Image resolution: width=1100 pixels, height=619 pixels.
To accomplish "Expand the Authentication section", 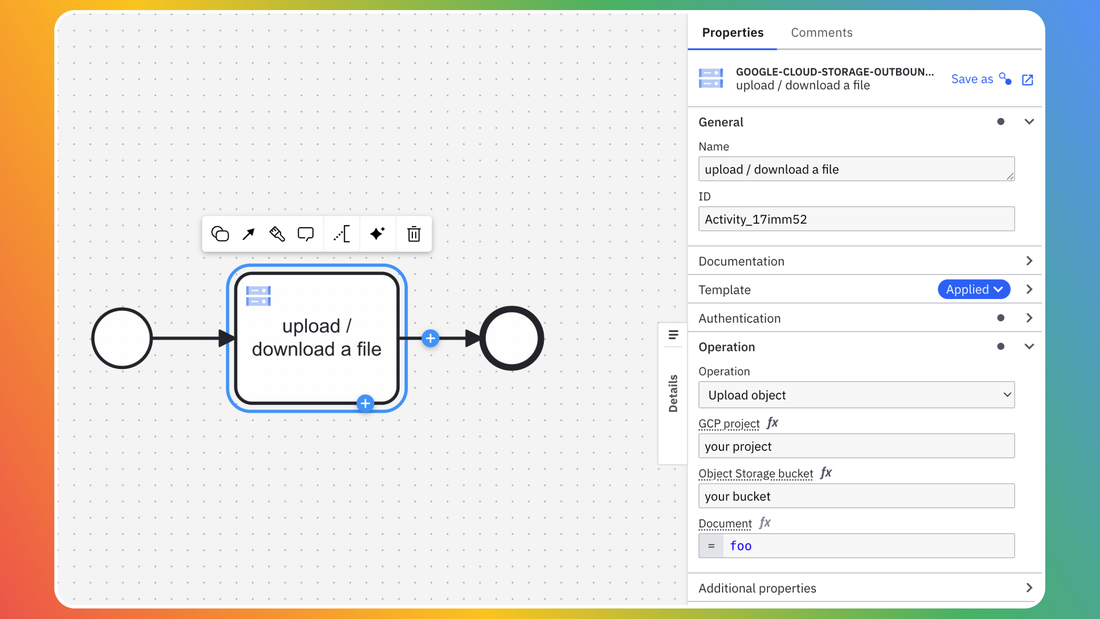I will pos(1029,318).
